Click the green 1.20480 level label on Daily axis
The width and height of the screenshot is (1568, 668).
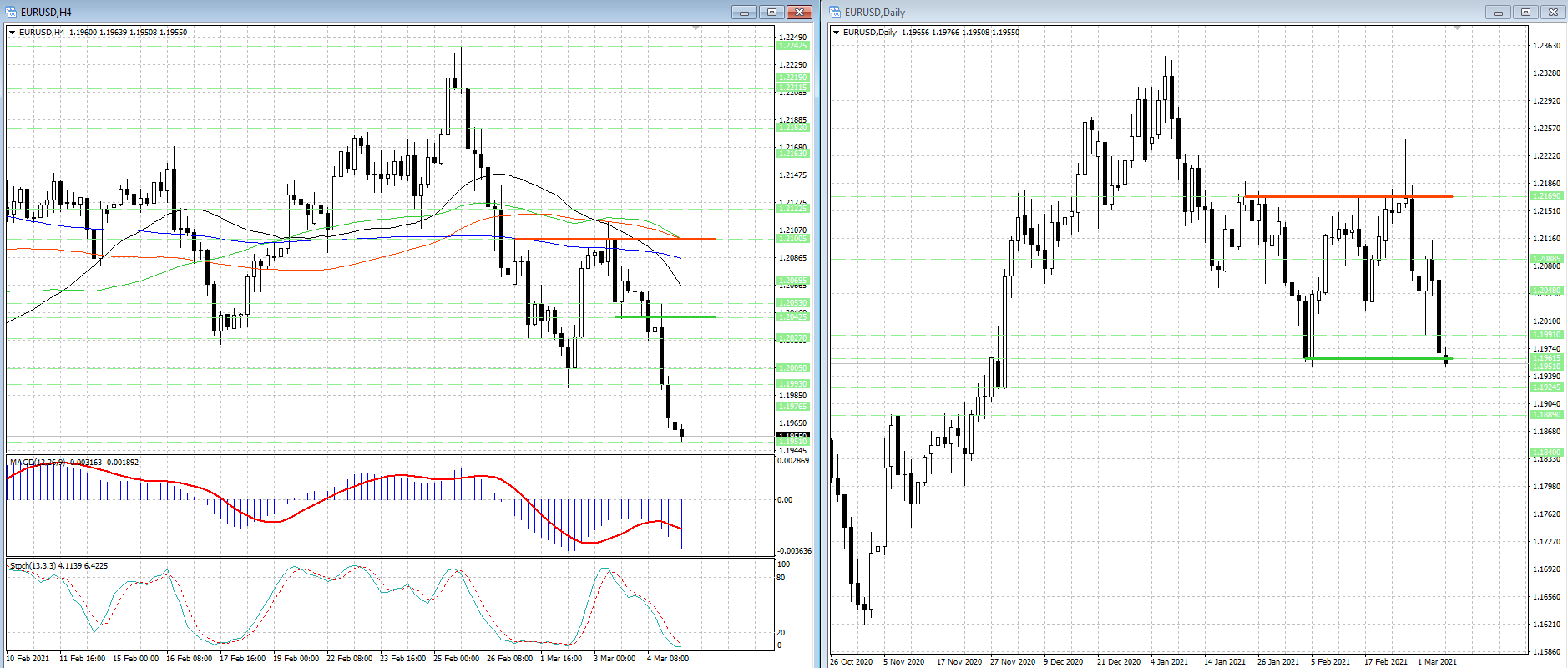[x=1546, y=291]
